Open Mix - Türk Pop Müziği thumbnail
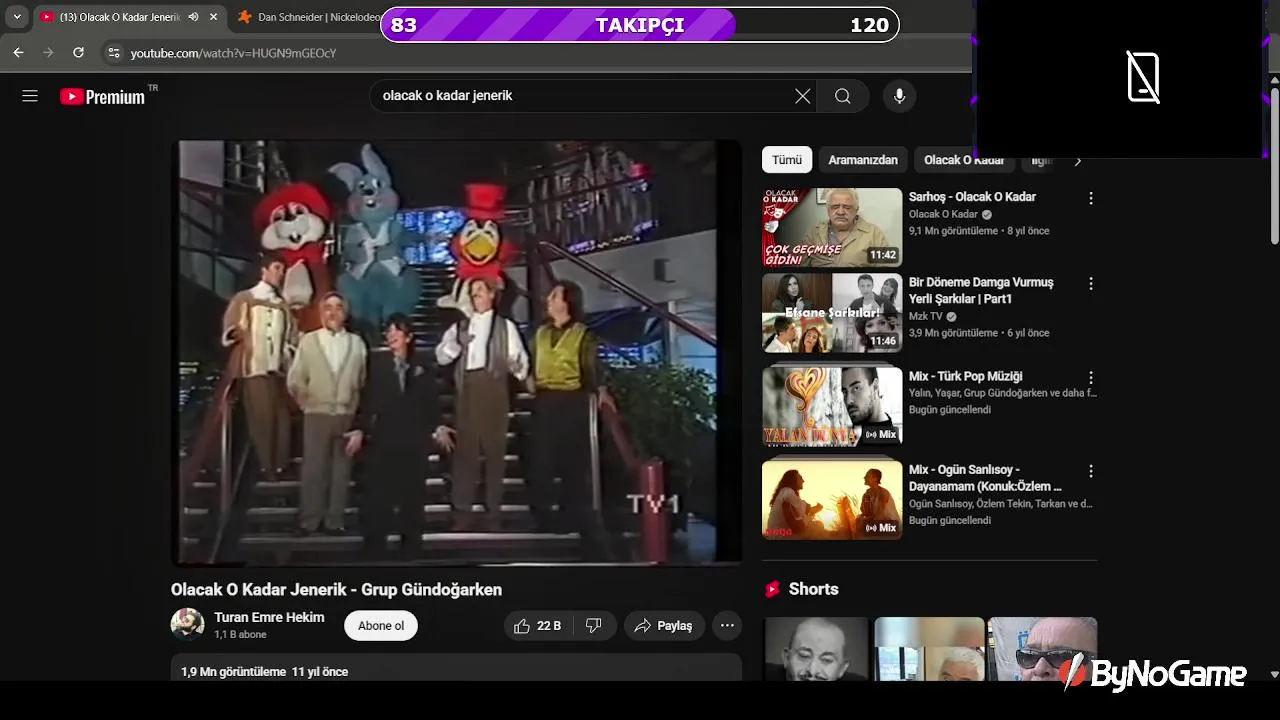 832,406
